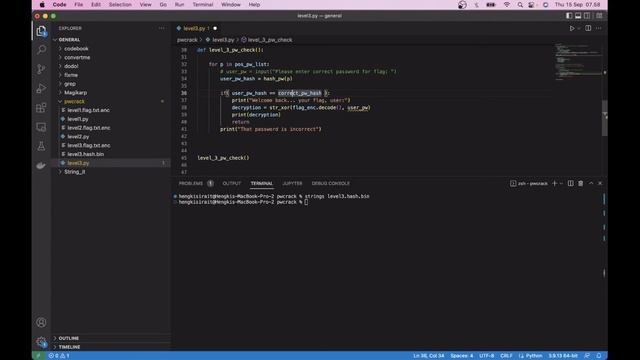Image resolution: width=640 pixels, height=360 pixels.
Task: Open the Apple menu
Action: coord(42,5)
